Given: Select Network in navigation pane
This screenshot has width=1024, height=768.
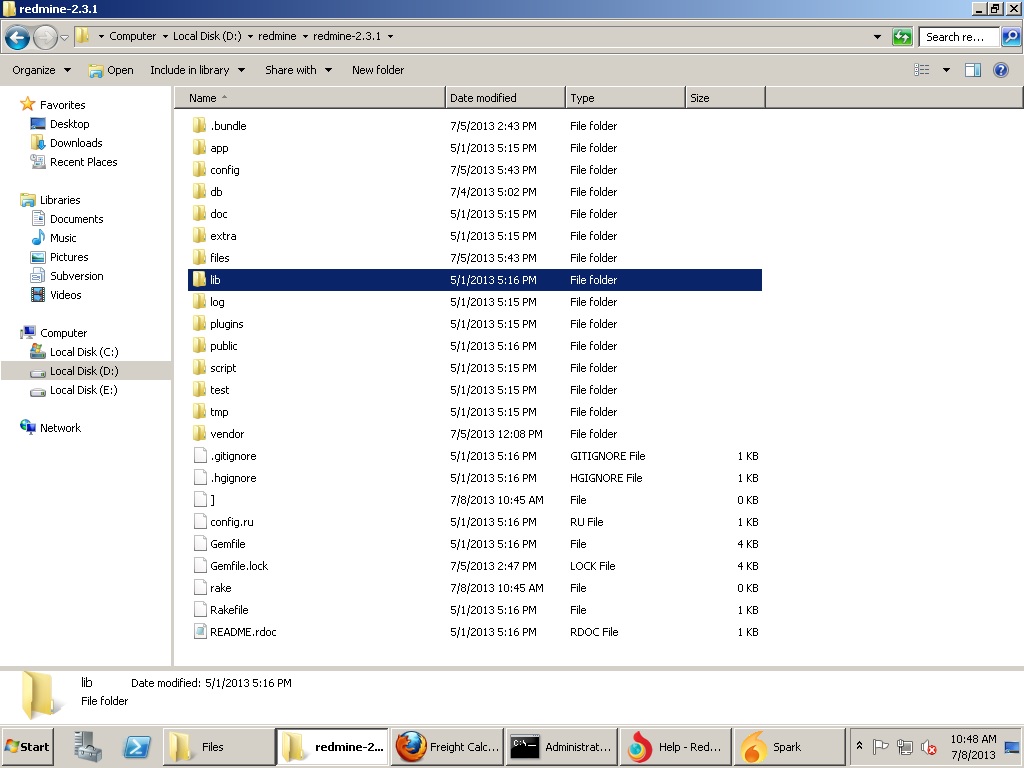Looking at the screenshot, I should pyautogui.click(x=60, y=428).
